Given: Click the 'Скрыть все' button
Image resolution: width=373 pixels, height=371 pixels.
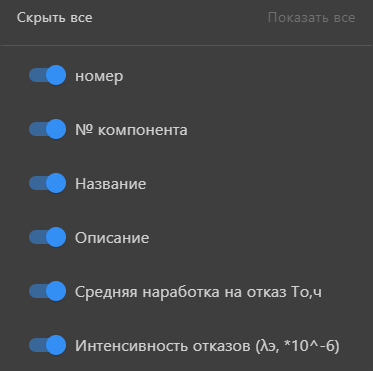Looking at the screenshot, I should pos(54,18).
